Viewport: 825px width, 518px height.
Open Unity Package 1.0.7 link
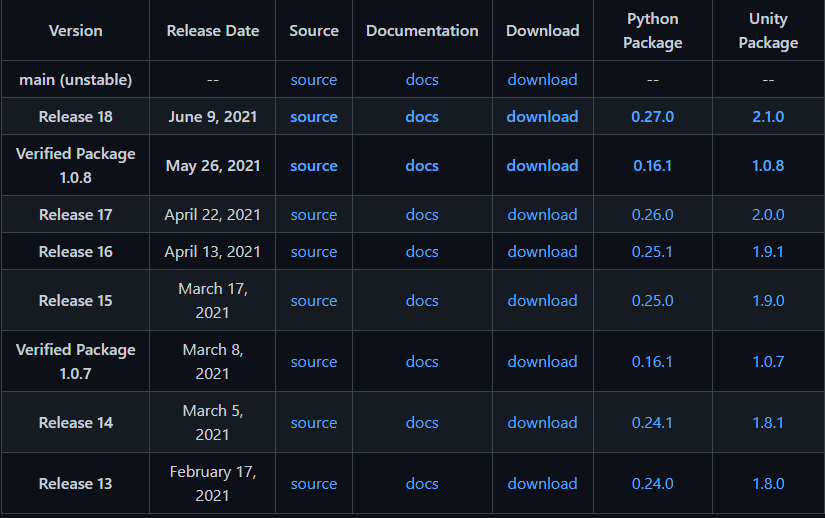768,361
